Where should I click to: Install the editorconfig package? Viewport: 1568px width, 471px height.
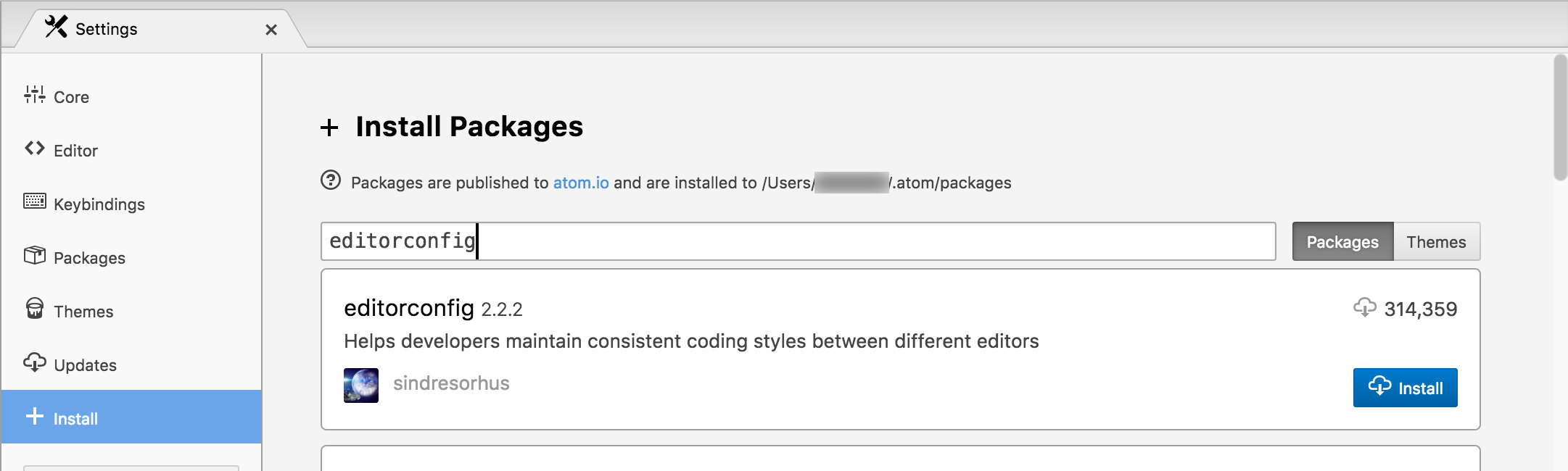[x=1405, y=388]
